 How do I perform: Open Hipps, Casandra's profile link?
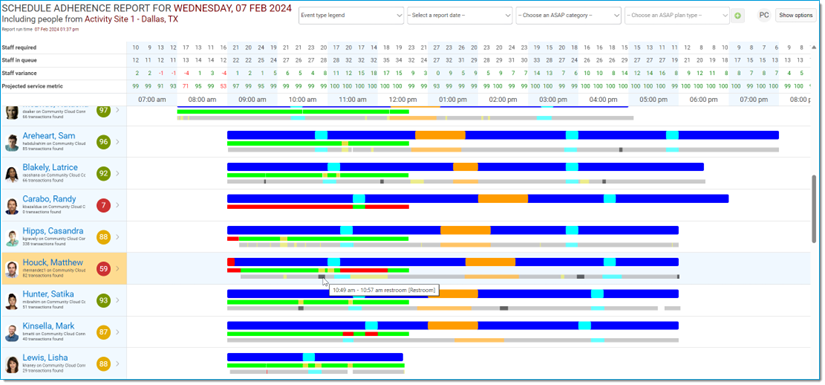click(53, 230)
